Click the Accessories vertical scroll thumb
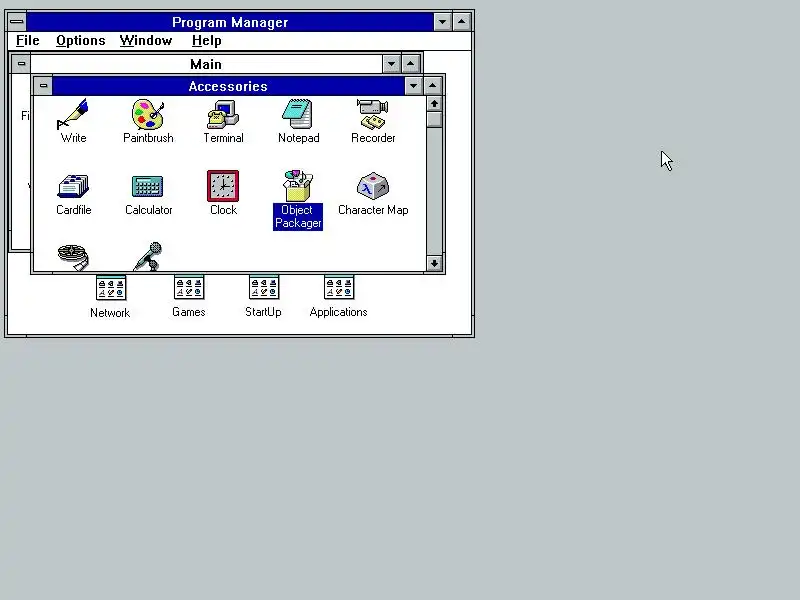This screenshot has width=800, height=600. (434, 119)
